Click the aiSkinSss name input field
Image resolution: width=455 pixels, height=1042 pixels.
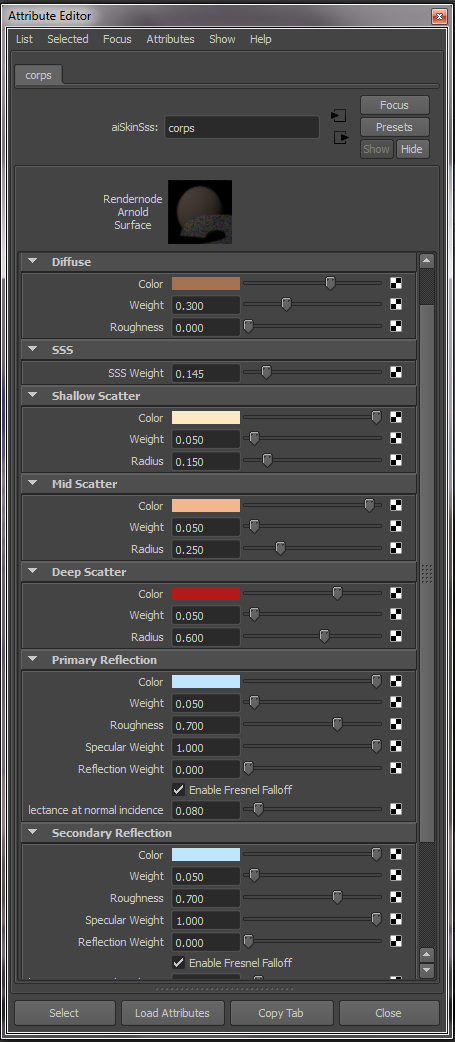242,128
